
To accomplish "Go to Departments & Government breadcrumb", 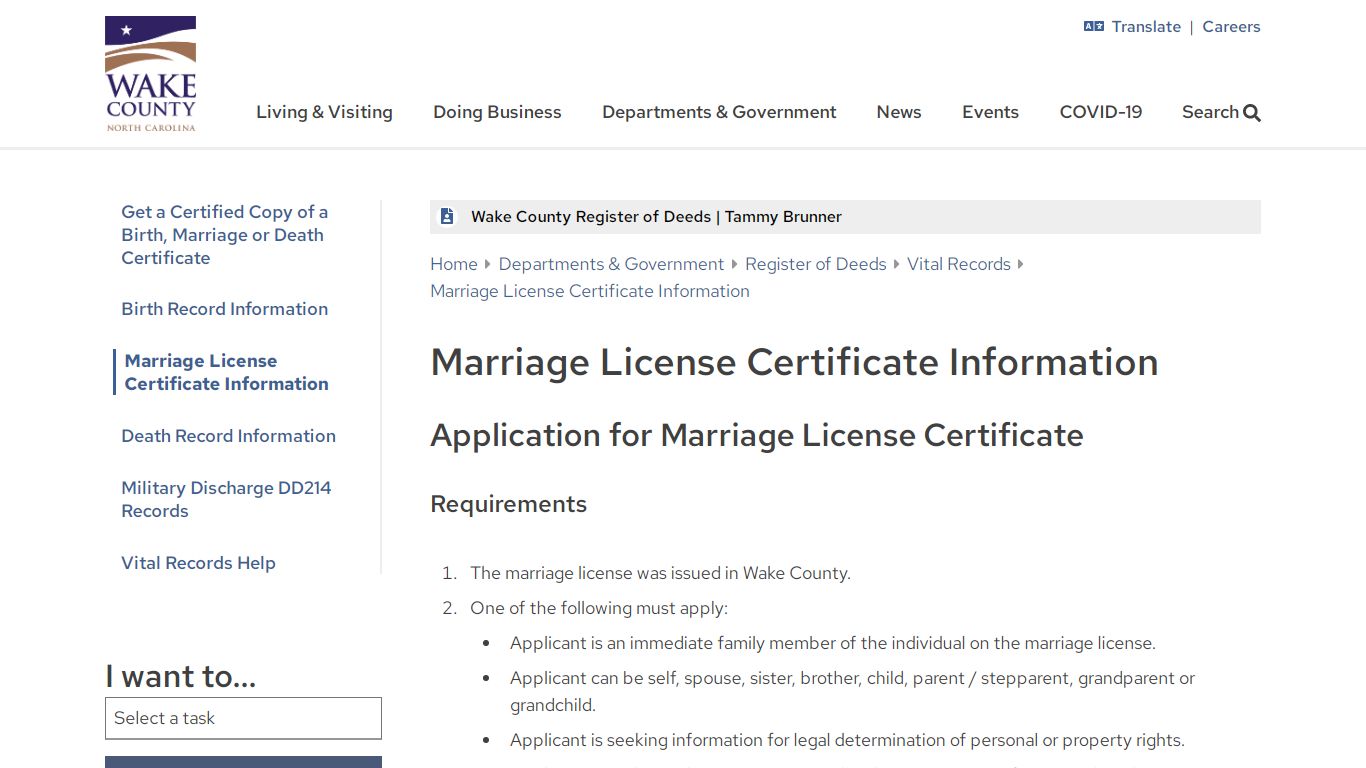I will tap(611, 264).
